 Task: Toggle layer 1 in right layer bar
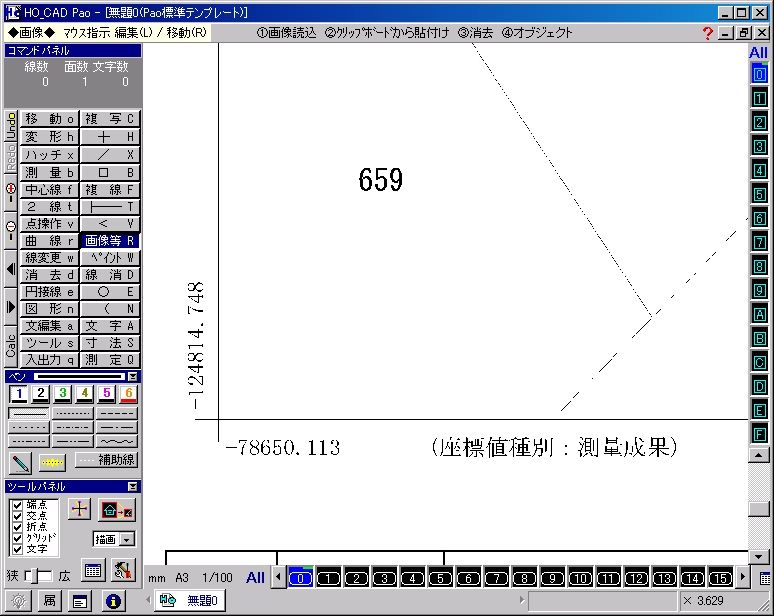point(759,98)
